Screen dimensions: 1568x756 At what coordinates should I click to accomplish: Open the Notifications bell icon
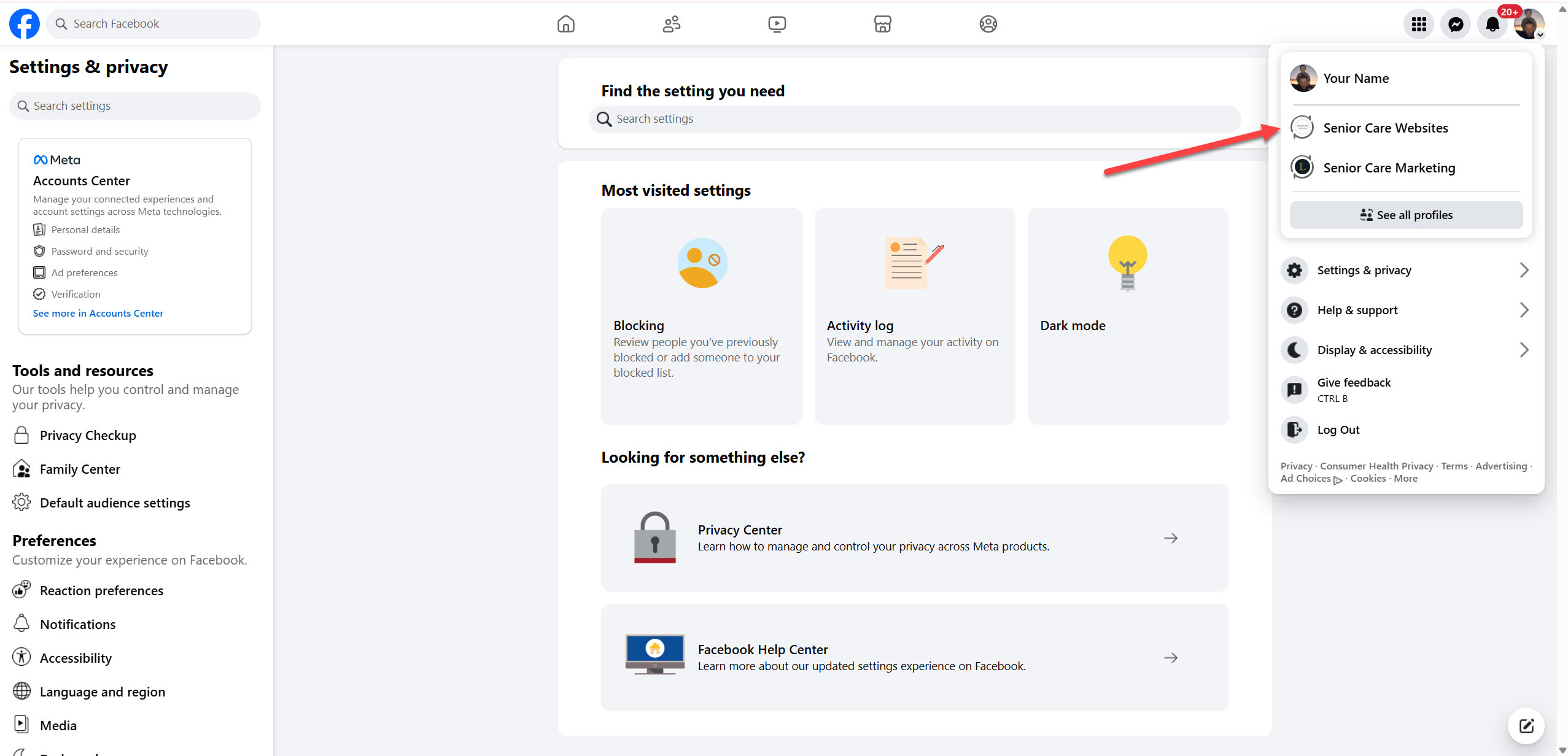pos(1492,25)
